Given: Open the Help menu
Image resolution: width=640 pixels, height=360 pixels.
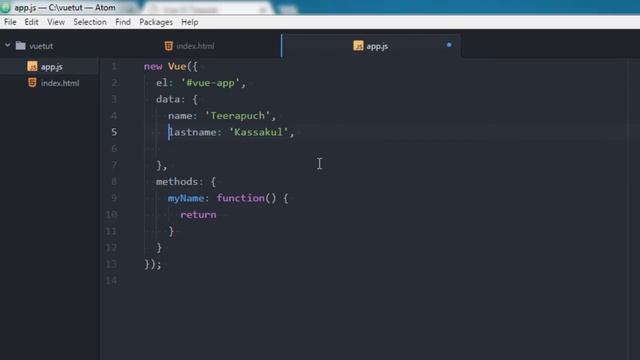Looking at the screenshot, I should pyautogui.click(x=190, y=22).
